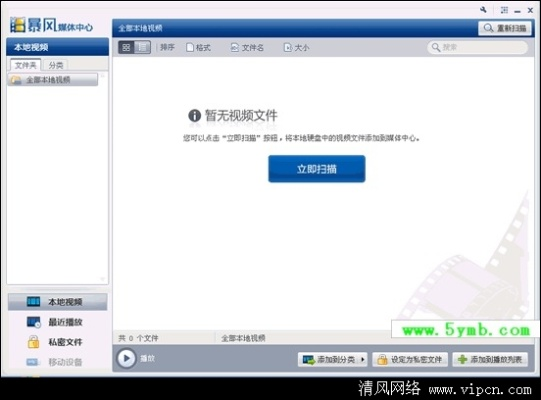
Task: Click 添加到播放列表 button
Action: [x=490, y=360]
